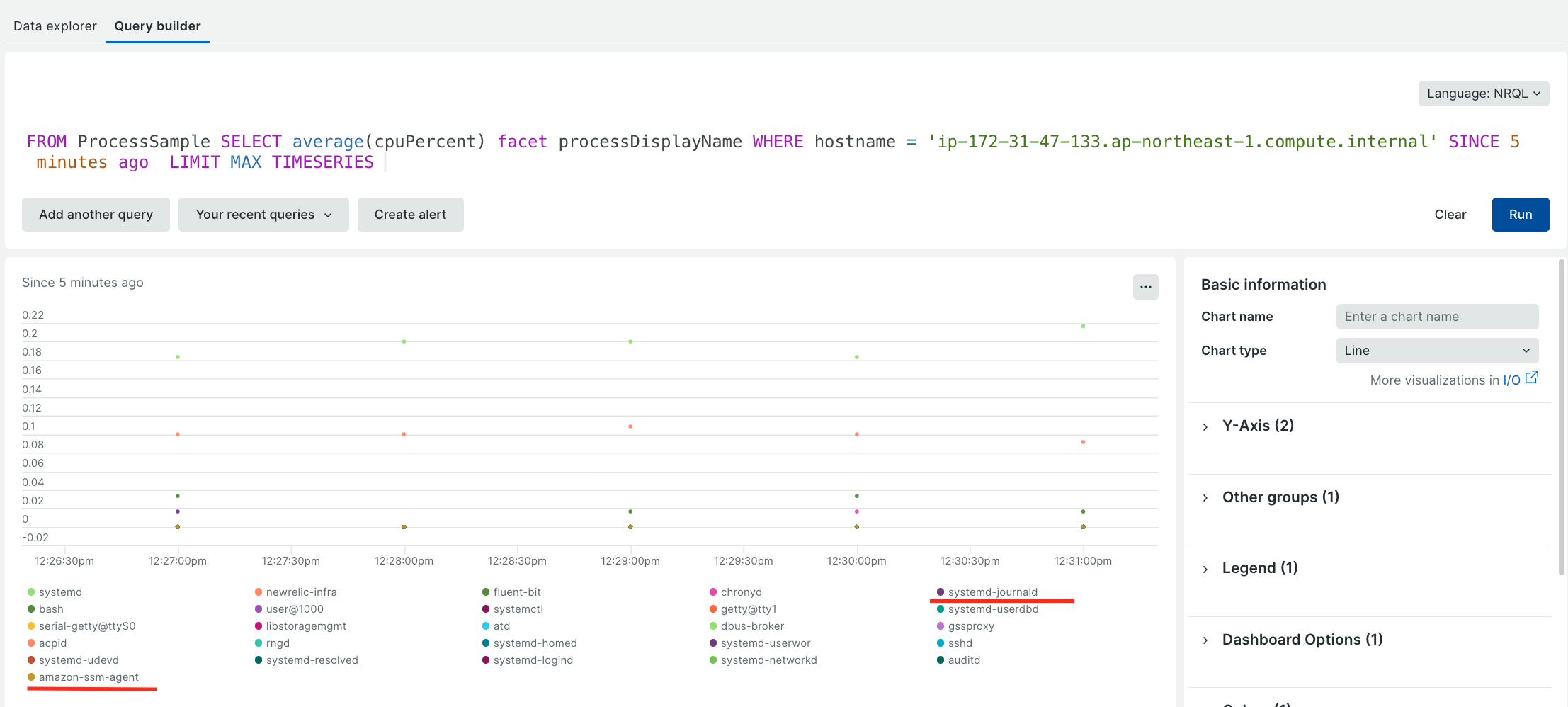Viewport: 1568px width, 707px height.
Task: Click the Since 5 minutes ago label
Action: (83, 283)
